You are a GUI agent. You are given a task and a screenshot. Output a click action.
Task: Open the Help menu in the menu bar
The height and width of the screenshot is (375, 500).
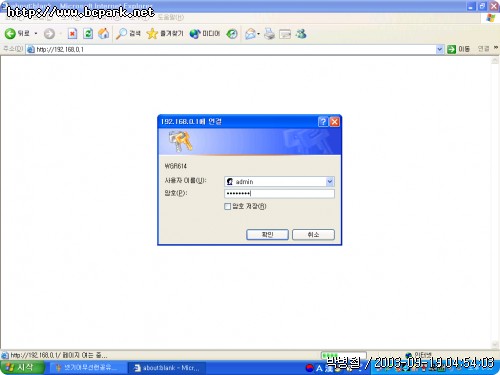[x=171, y=17]
